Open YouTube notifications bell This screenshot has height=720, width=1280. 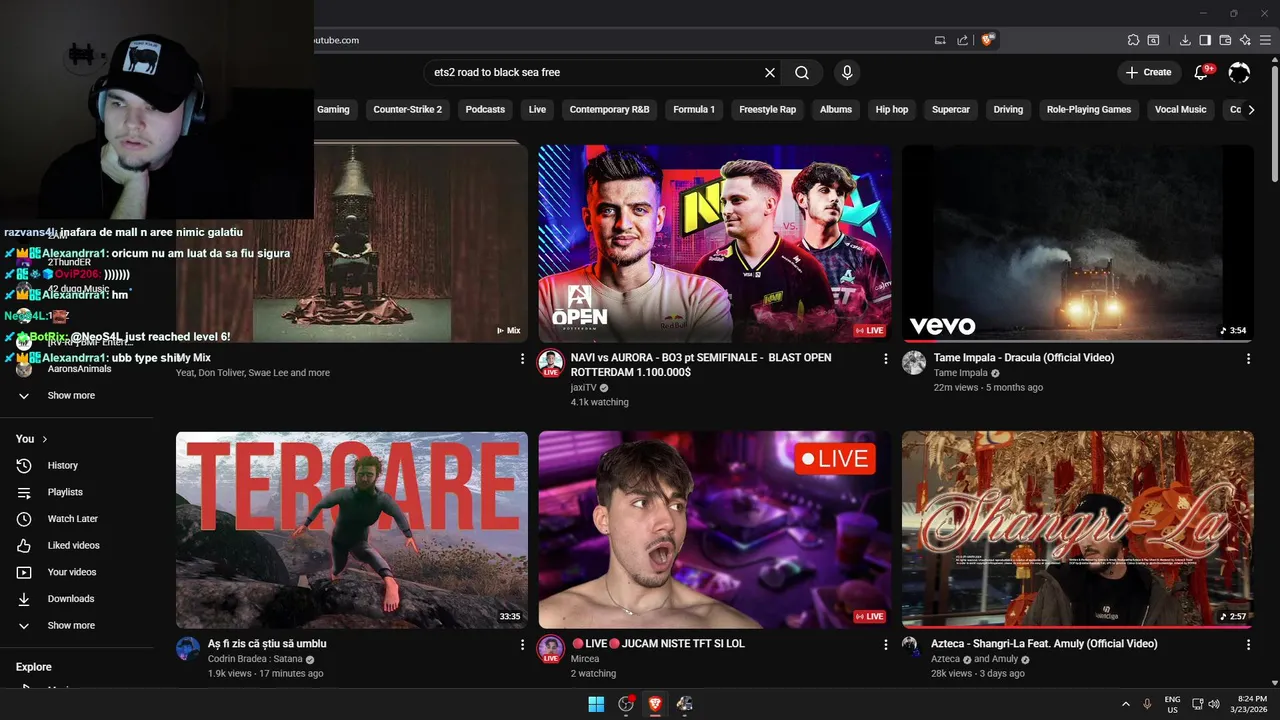click(1202, 72)
